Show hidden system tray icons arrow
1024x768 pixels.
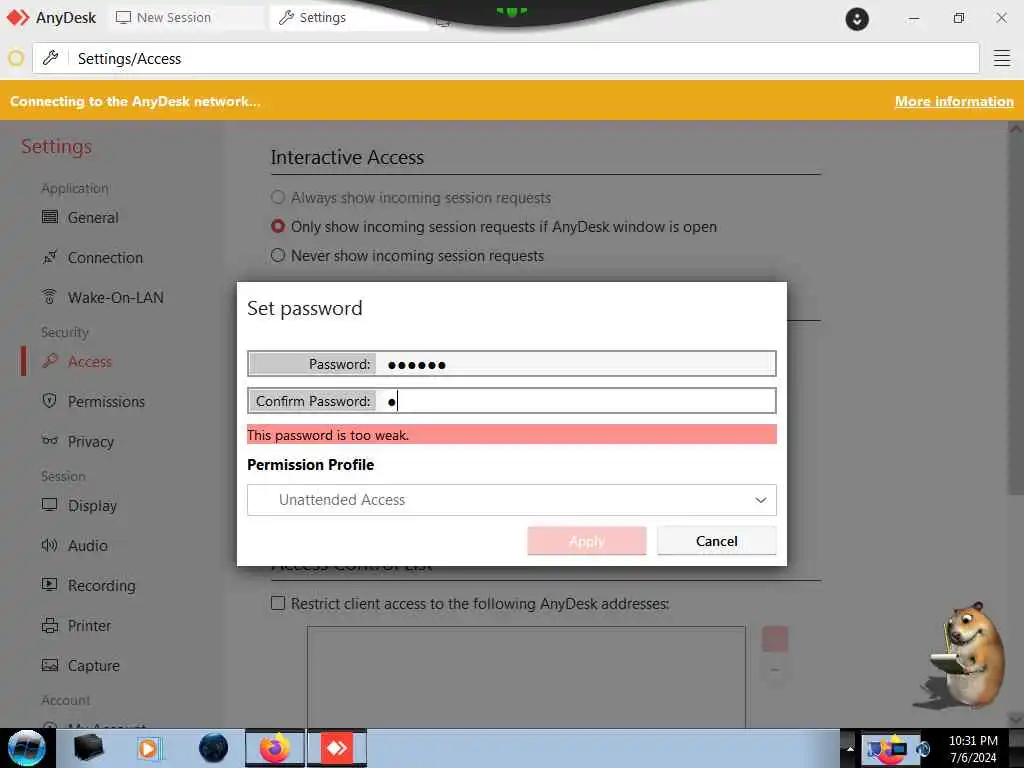click(850, 748)
